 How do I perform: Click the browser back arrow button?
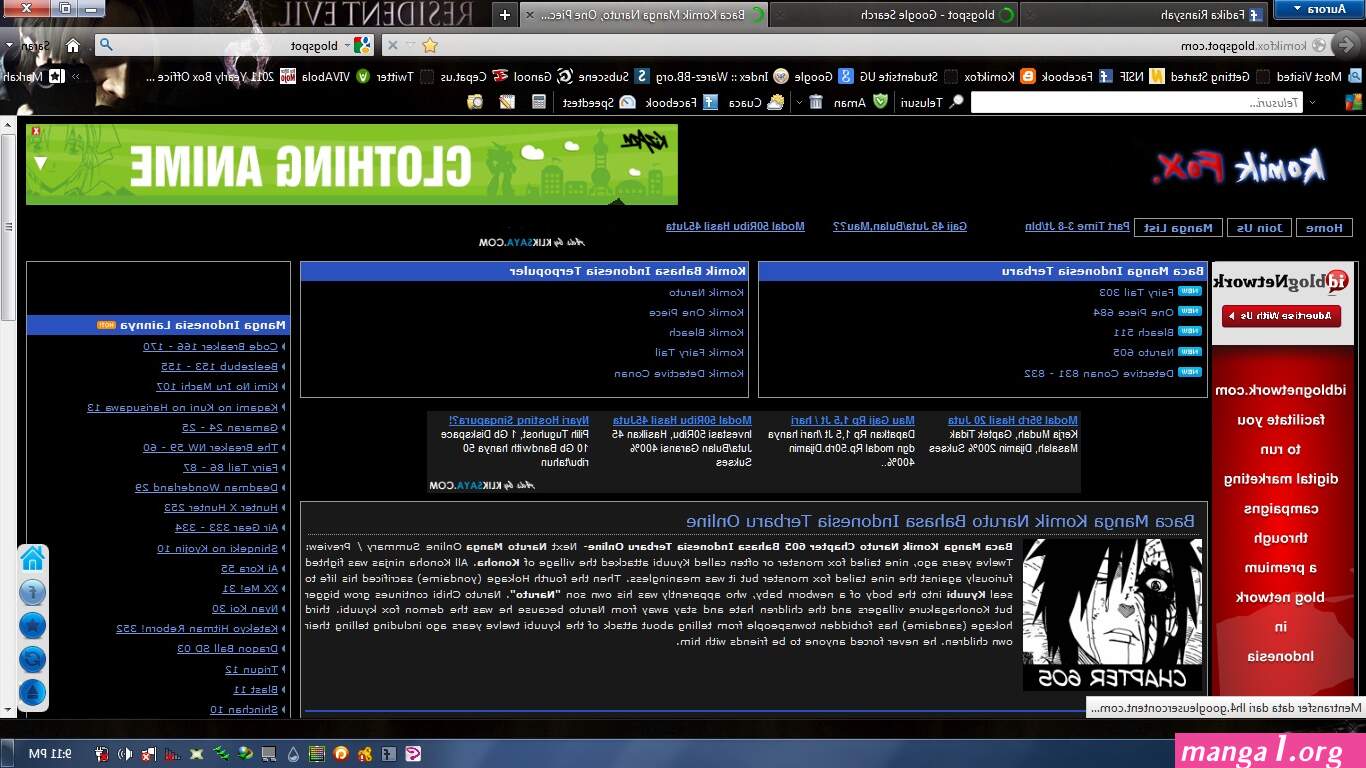(x=1347, y=45)
